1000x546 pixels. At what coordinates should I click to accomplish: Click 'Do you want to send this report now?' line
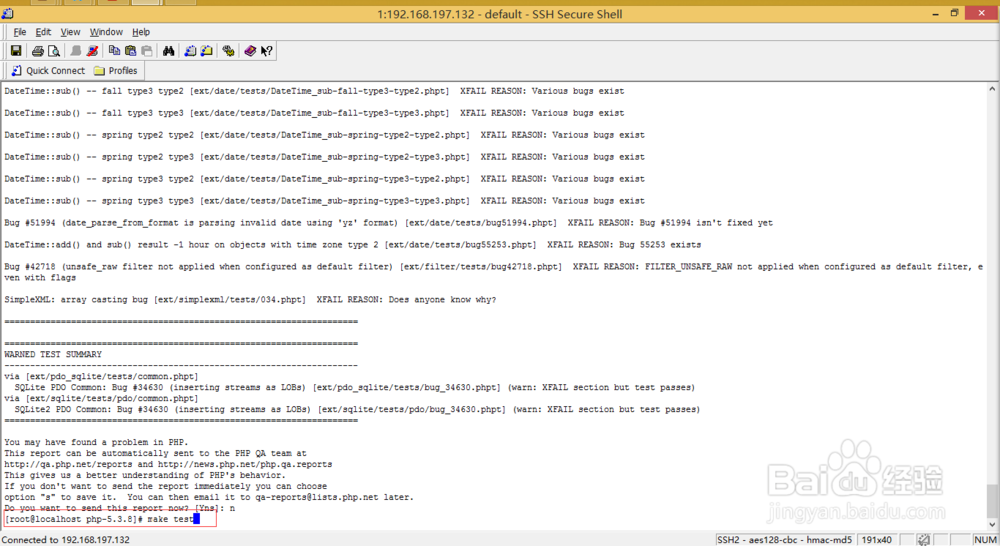[x=119, y=508]
